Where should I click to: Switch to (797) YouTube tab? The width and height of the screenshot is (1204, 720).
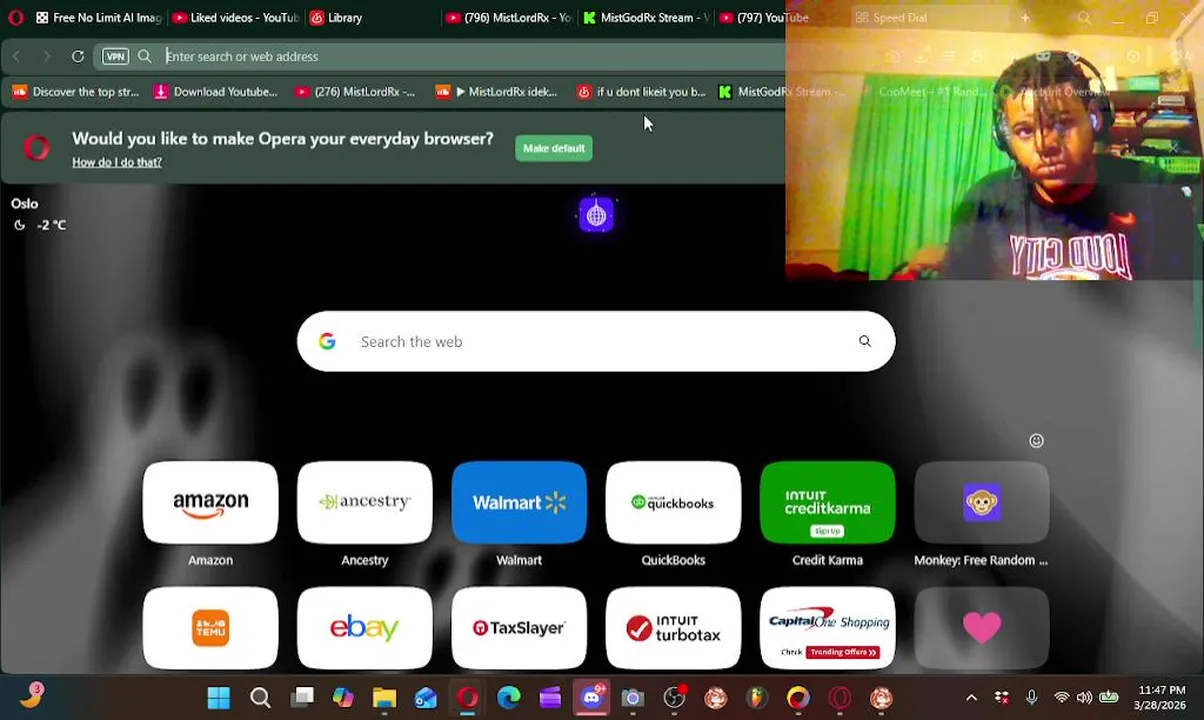click(763, 17)
